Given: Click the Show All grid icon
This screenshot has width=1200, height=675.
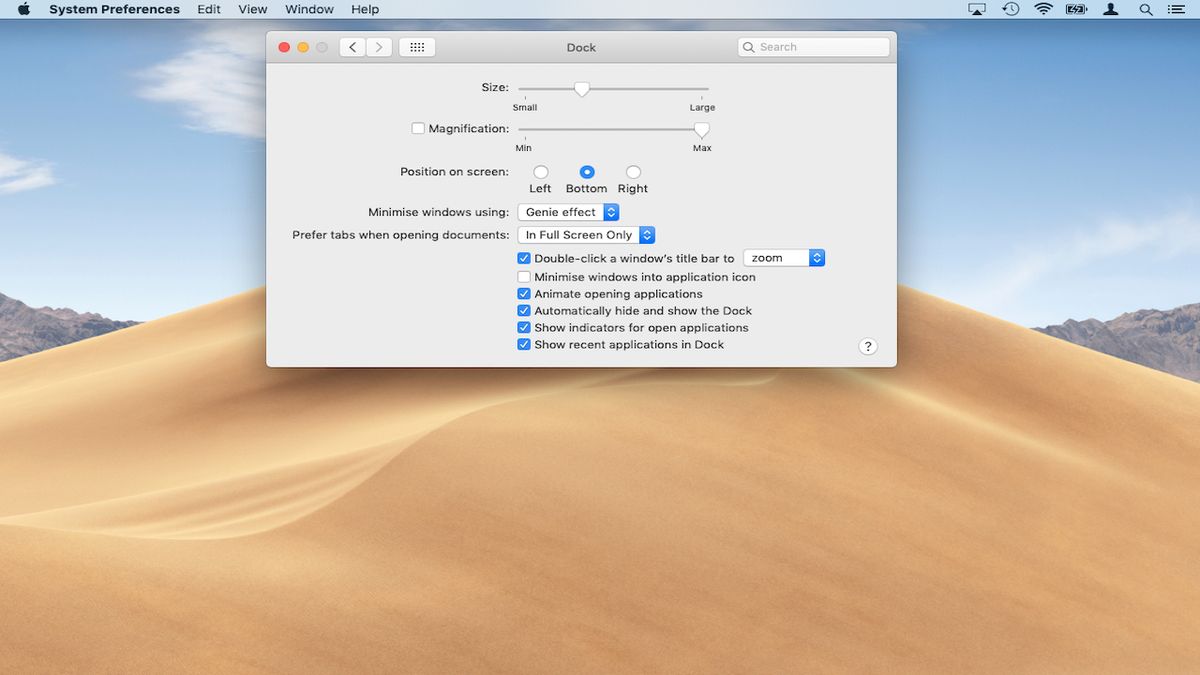Looking at the screenshot, I should pyautogui.click(x=417, y=46).
